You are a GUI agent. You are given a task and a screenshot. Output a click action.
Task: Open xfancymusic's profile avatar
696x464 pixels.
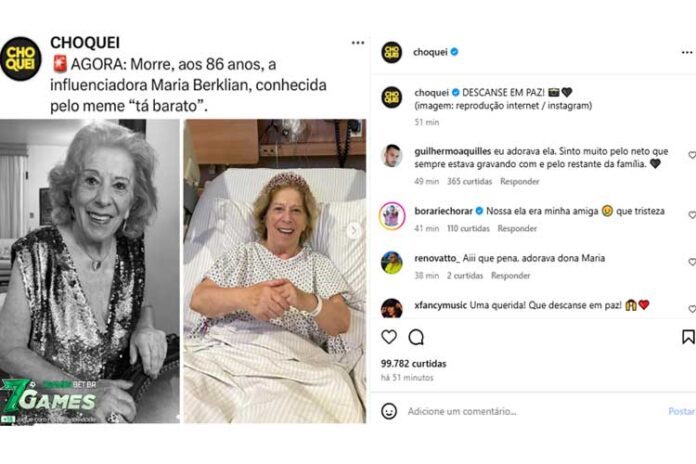(x=392, y=307)
